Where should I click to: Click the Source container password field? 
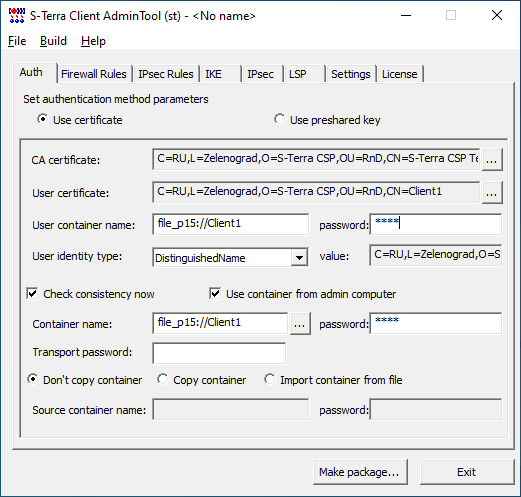pyautogui.click(x=436, y=410)
